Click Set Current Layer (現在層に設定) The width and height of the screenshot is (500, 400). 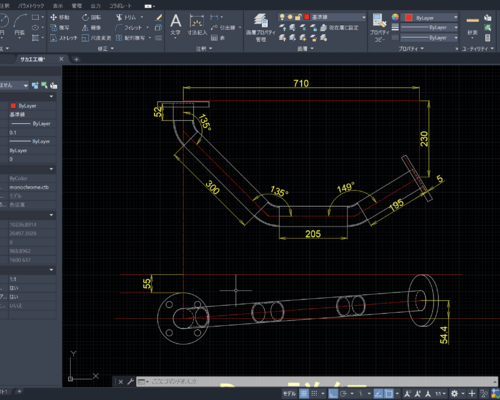point(339,28)
